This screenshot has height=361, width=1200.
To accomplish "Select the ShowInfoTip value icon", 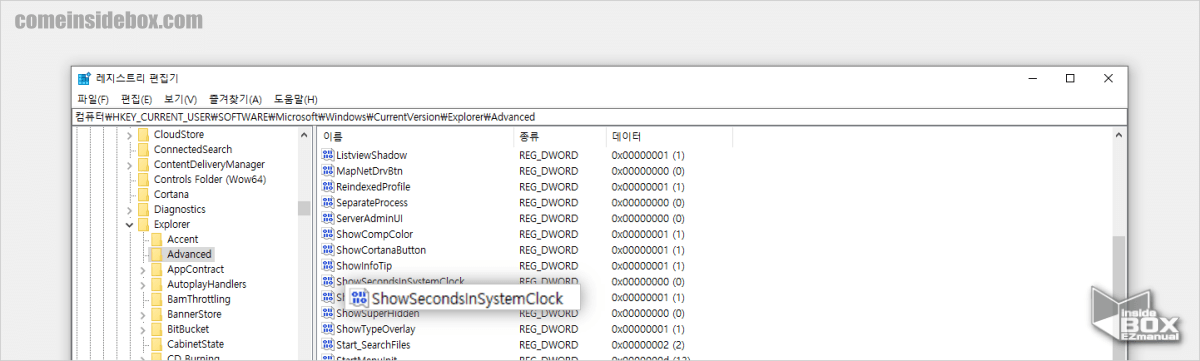I will point(328,266).
